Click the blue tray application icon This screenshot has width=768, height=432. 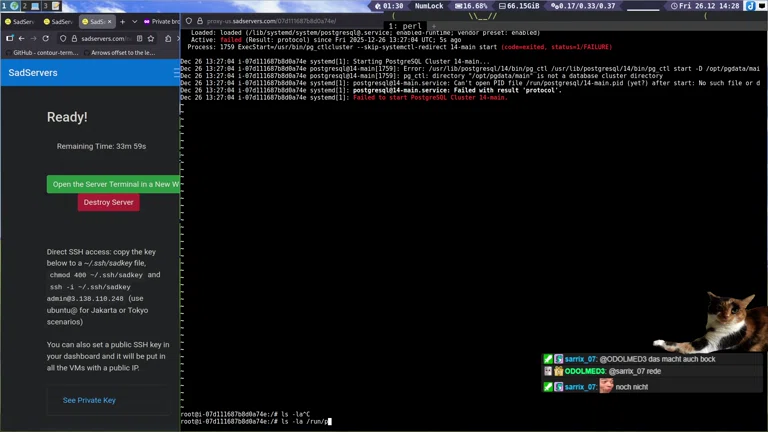(750, 6)
